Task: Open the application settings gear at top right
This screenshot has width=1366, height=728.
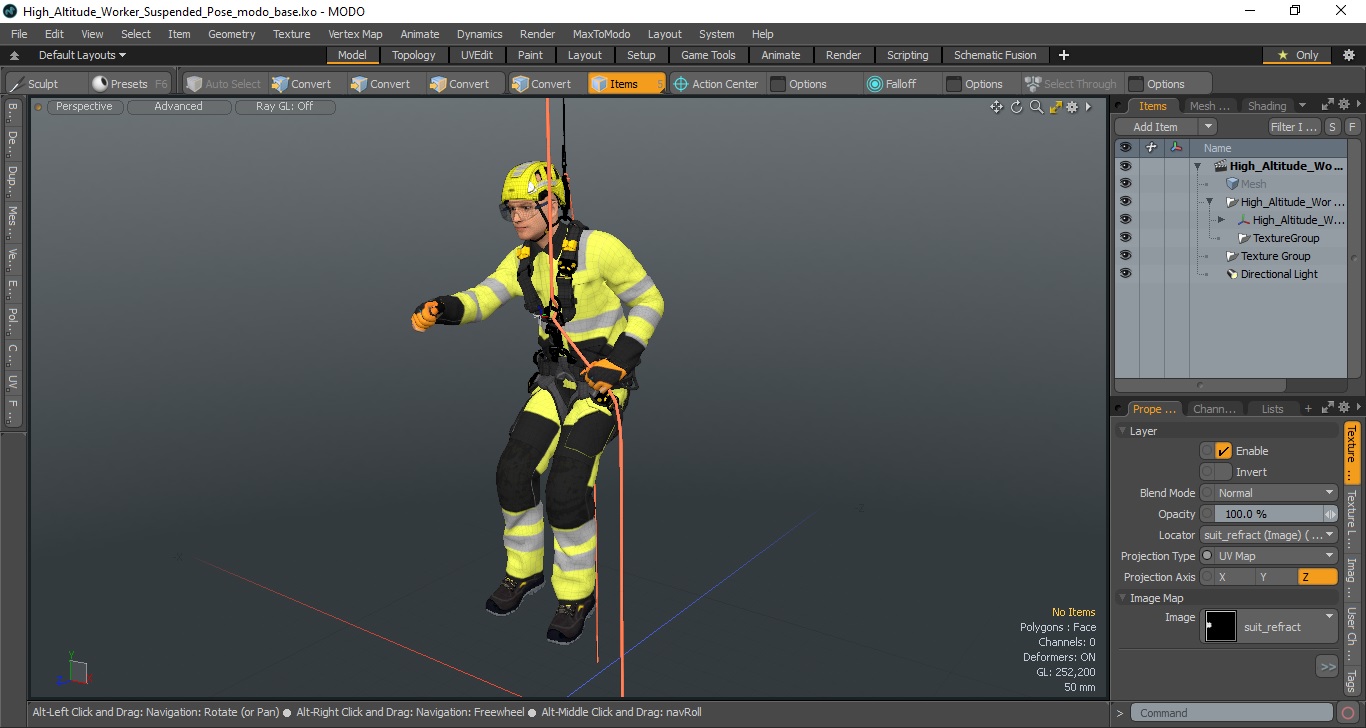Action: tap(1348, 55)
